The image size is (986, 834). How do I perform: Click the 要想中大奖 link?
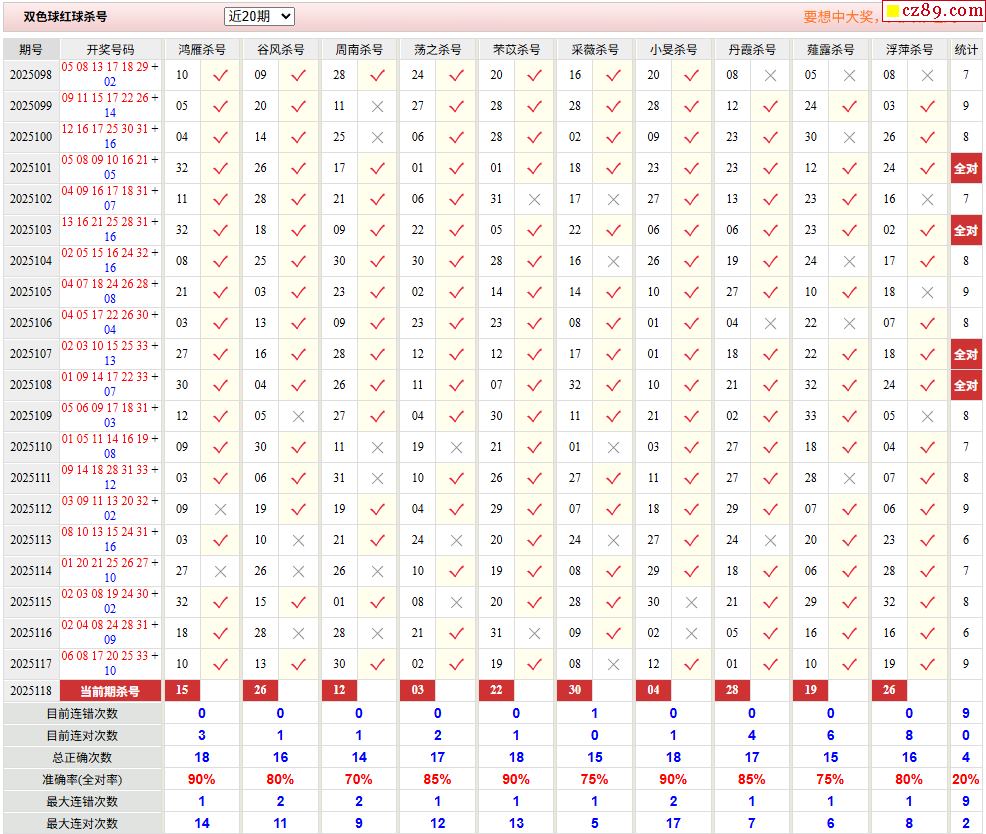point(839,17)
